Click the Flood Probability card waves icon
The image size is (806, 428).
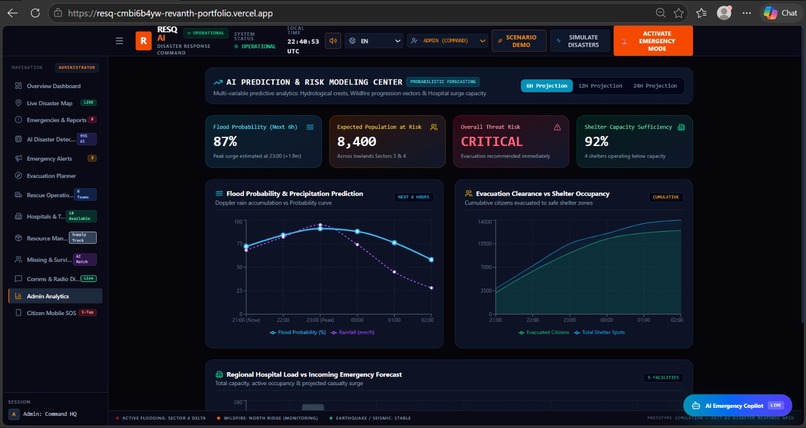click(x=310, y=127)
